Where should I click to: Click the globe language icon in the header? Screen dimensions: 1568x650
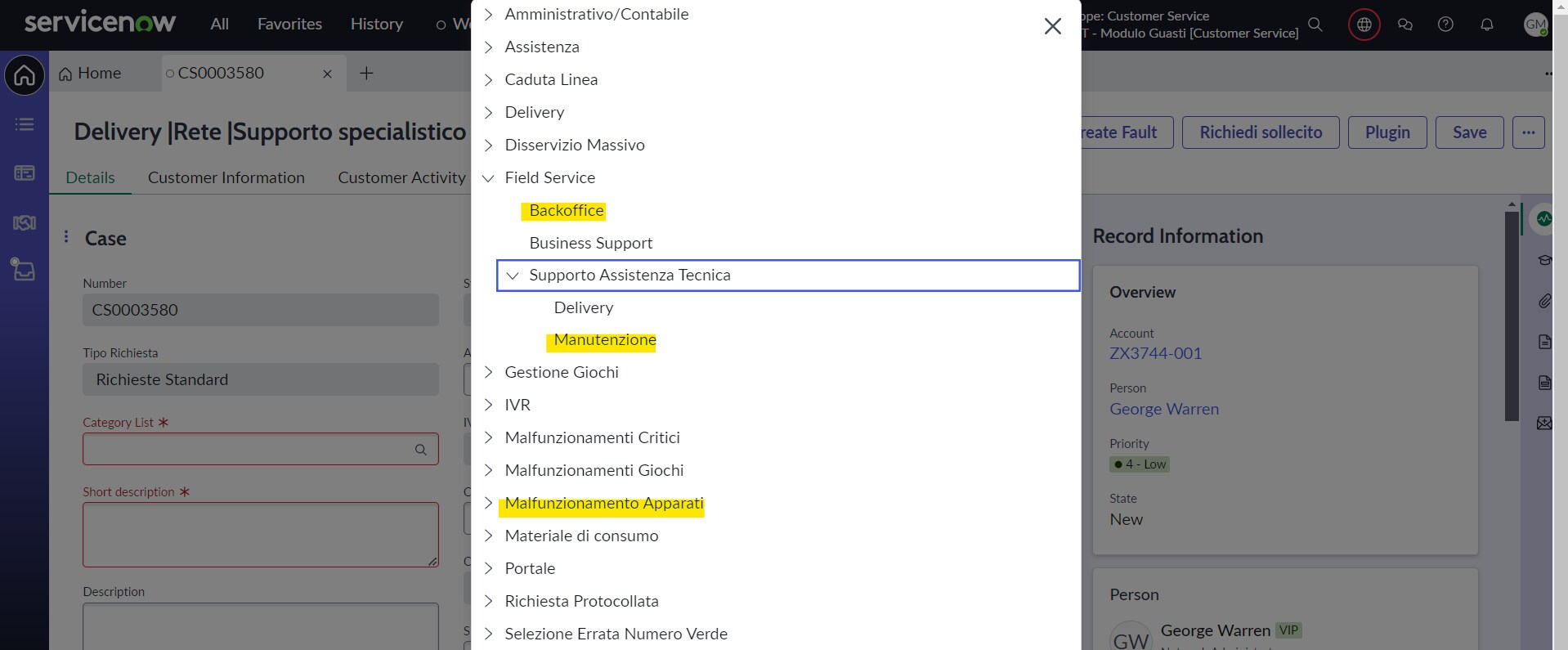coord(1364,25)
